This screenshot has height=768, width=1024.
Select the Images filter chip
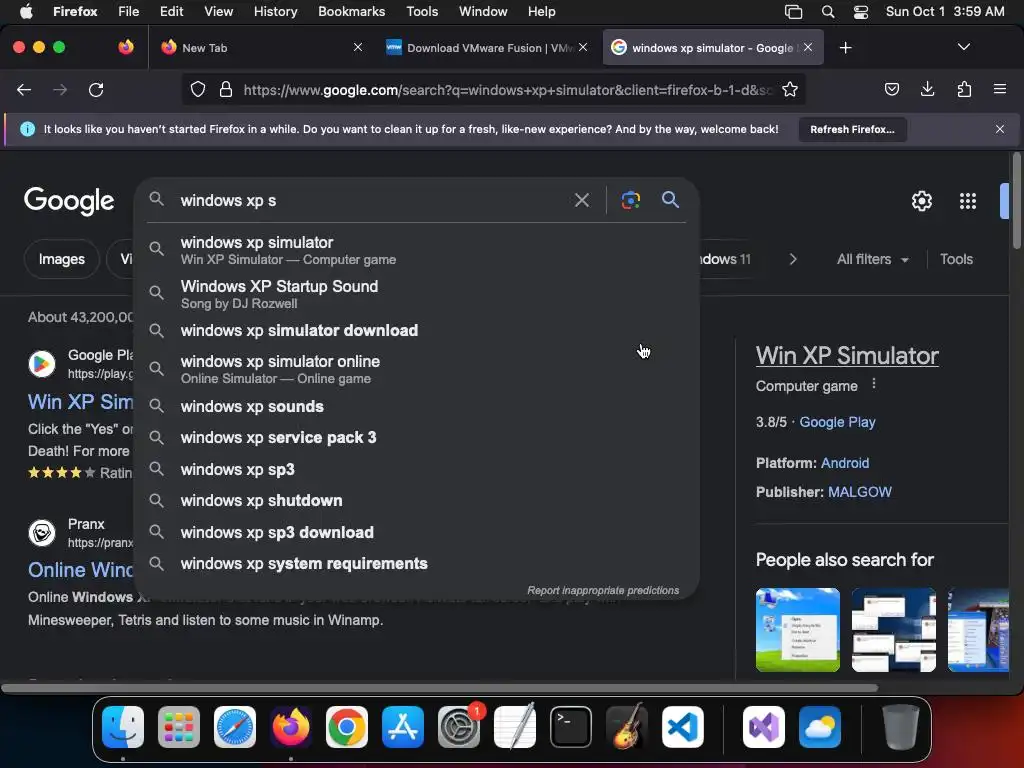pyautogui.click(x=61, y=259)
